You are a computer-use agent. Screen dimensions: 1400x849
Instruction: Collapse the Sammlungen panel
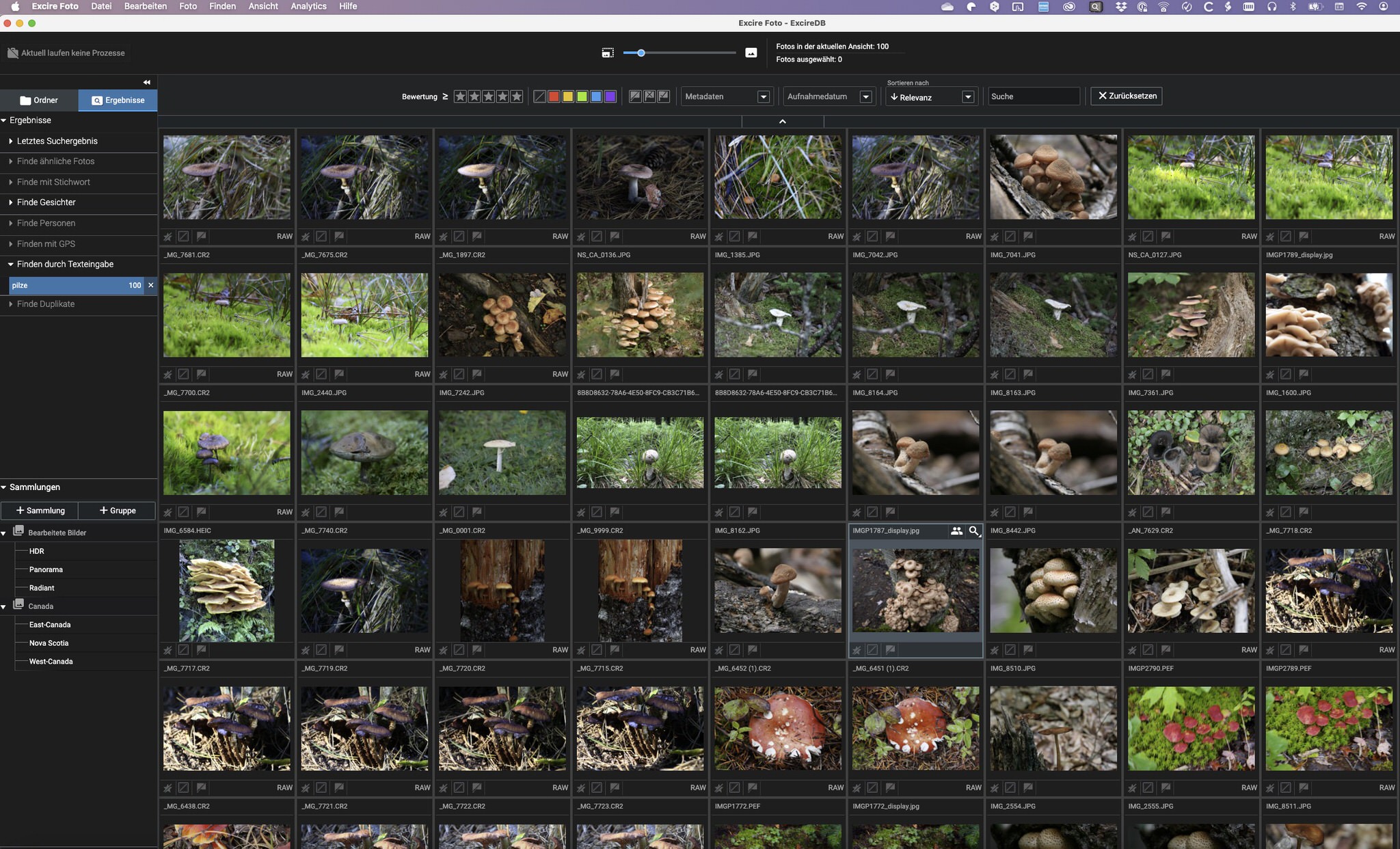tap(4, 487)
